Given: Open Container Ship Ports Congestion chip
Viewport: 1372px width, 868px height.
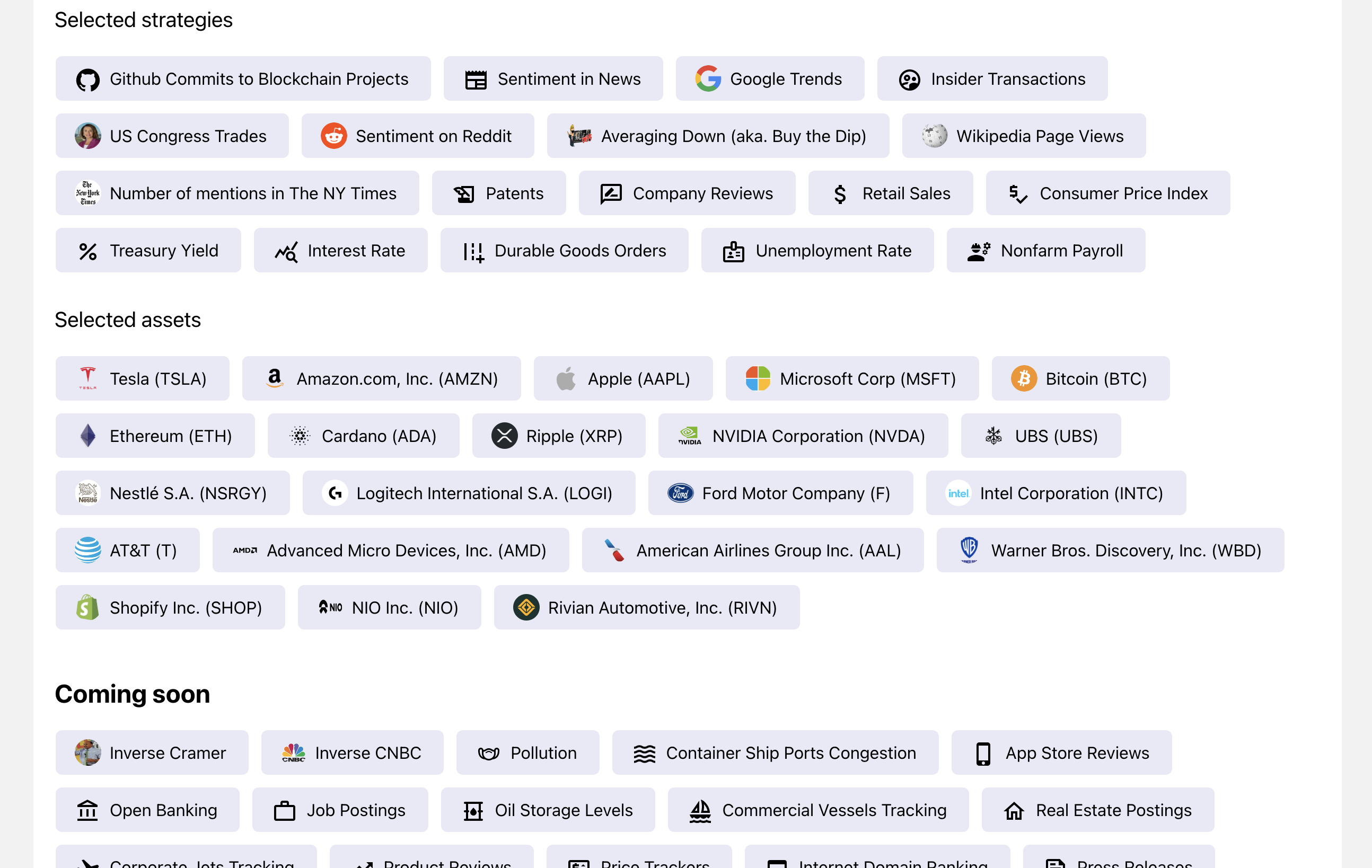Looking at the screenshot, I should [x=775, y=753].
